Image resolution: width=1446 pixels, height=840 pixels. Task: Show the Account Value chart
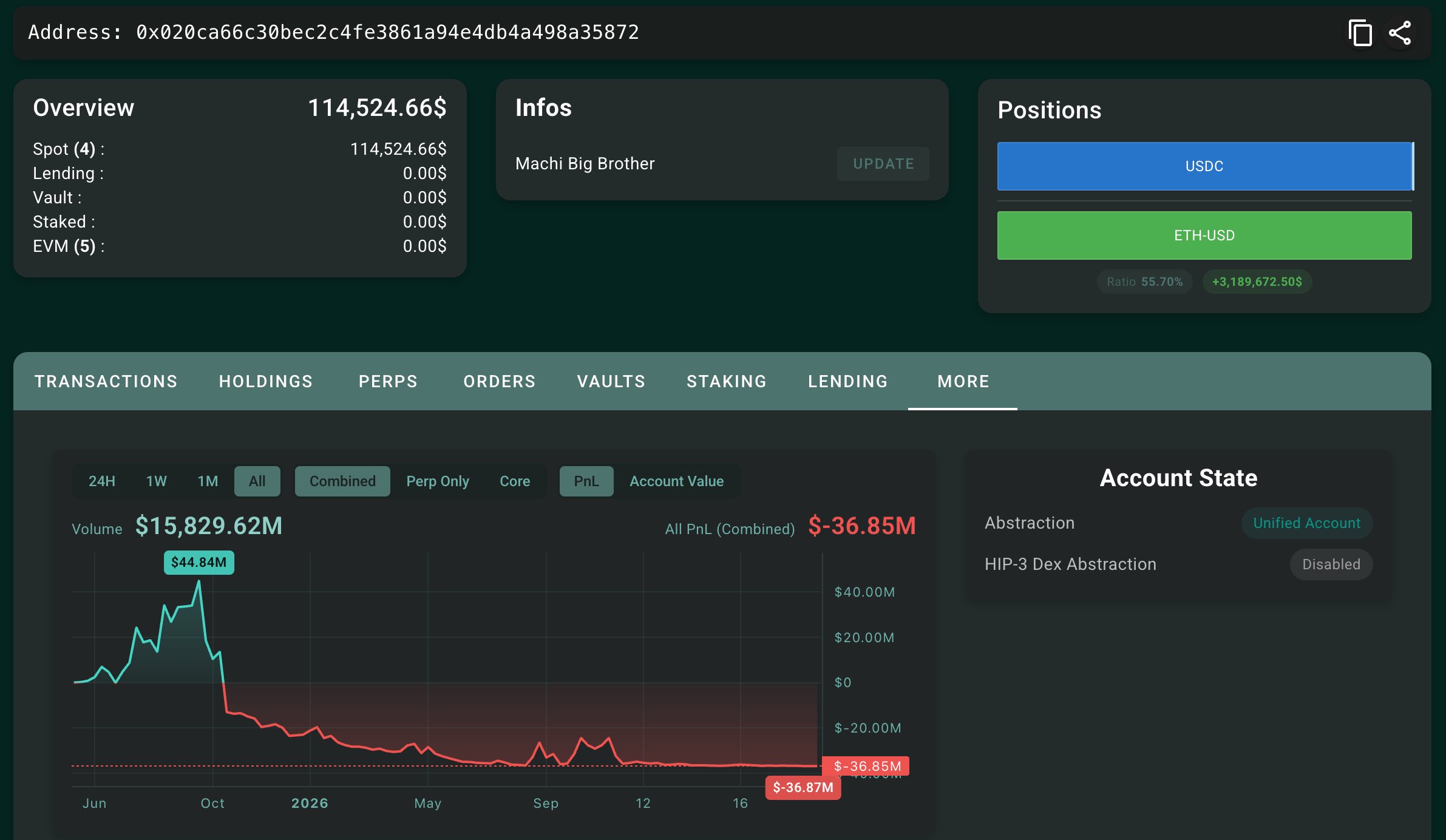pyautogui.click(x=677, y=481)
